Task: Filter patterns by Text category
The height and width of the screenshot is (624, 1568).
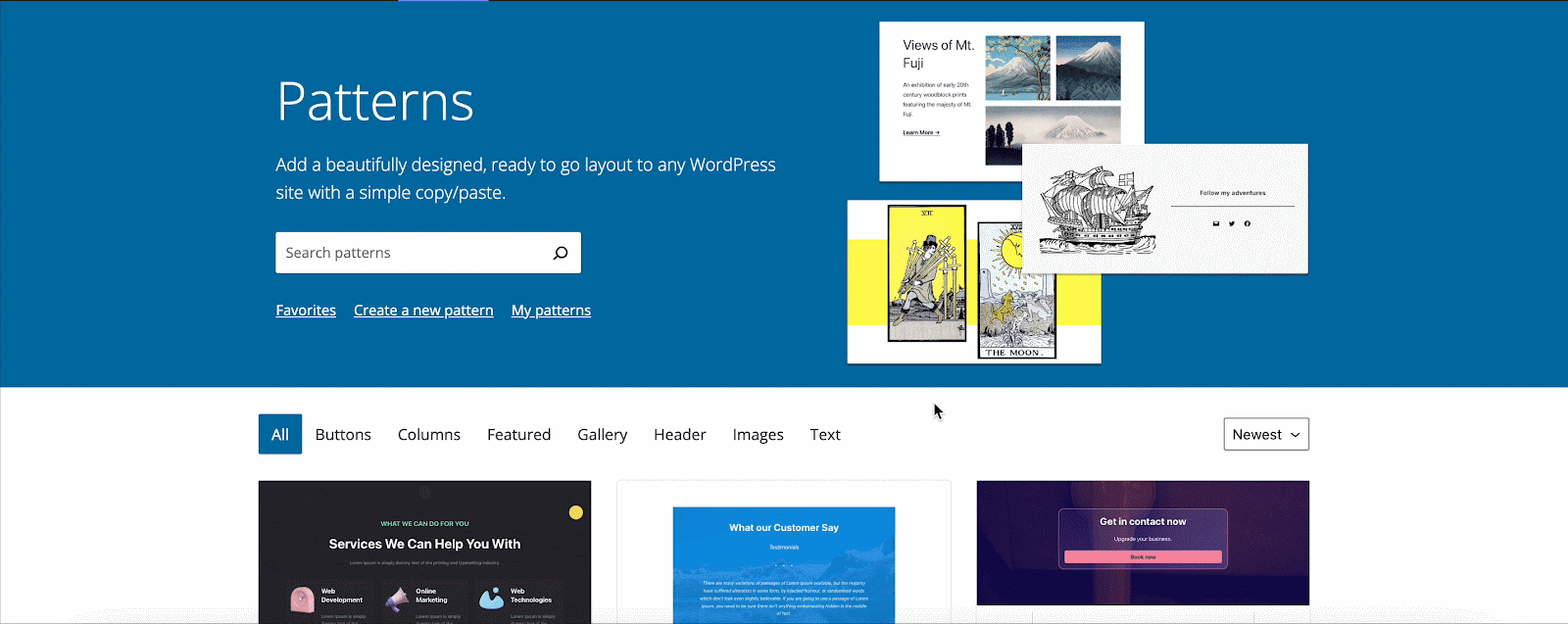Action: click(x=825, y=434)
